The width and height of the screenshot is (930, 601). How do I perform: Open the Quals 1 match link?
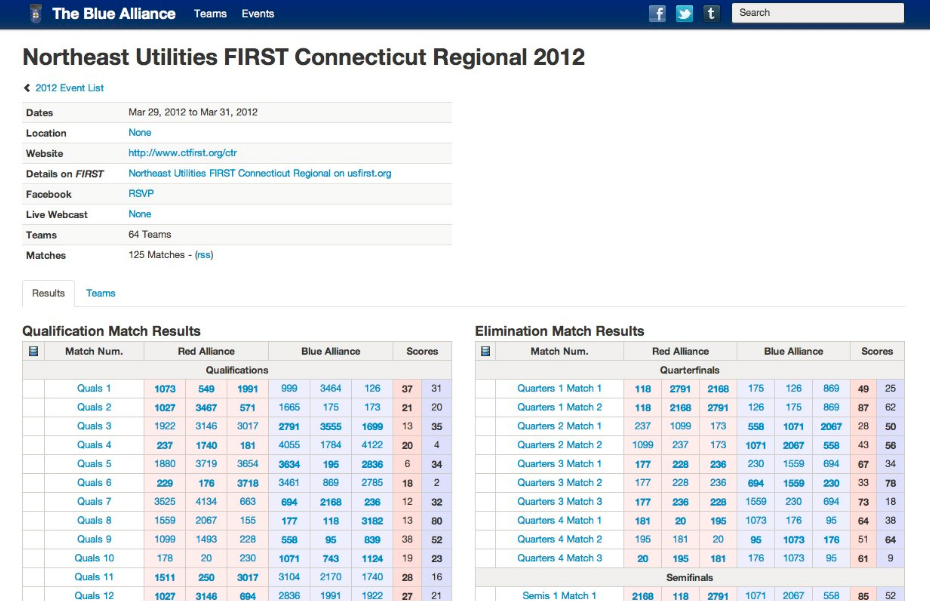click(94, 389)
